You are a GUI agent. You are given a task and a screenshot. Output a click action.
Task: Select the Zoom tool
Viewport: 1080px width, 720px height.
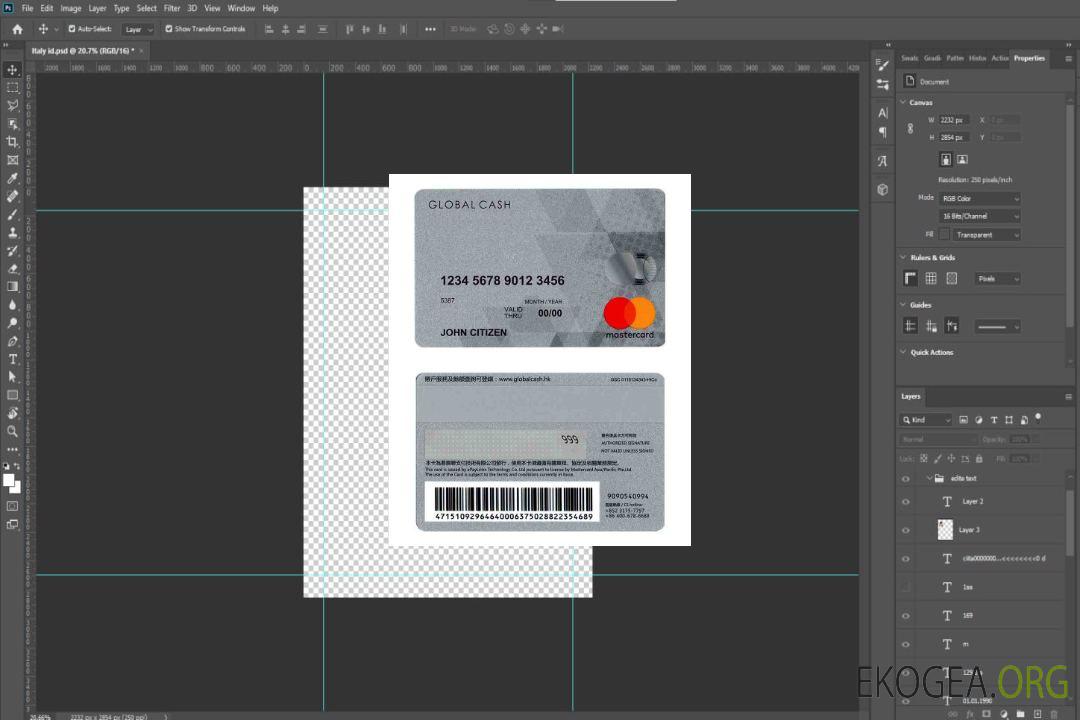coord(12,431)
